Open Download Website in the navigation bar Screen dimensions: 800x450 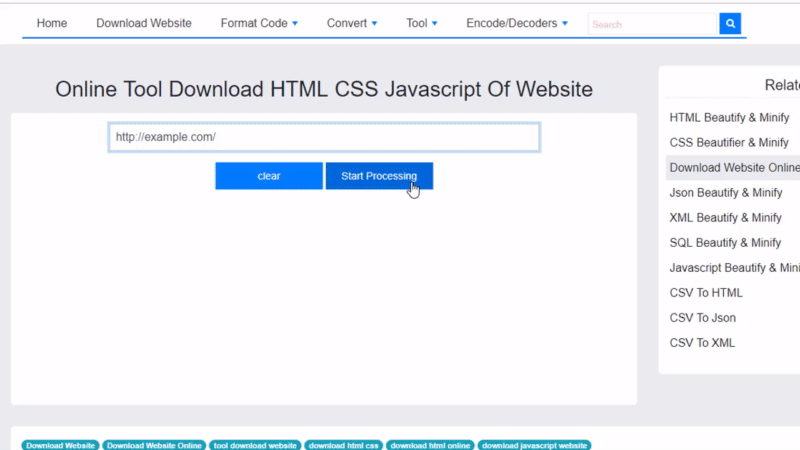point(144,23)
